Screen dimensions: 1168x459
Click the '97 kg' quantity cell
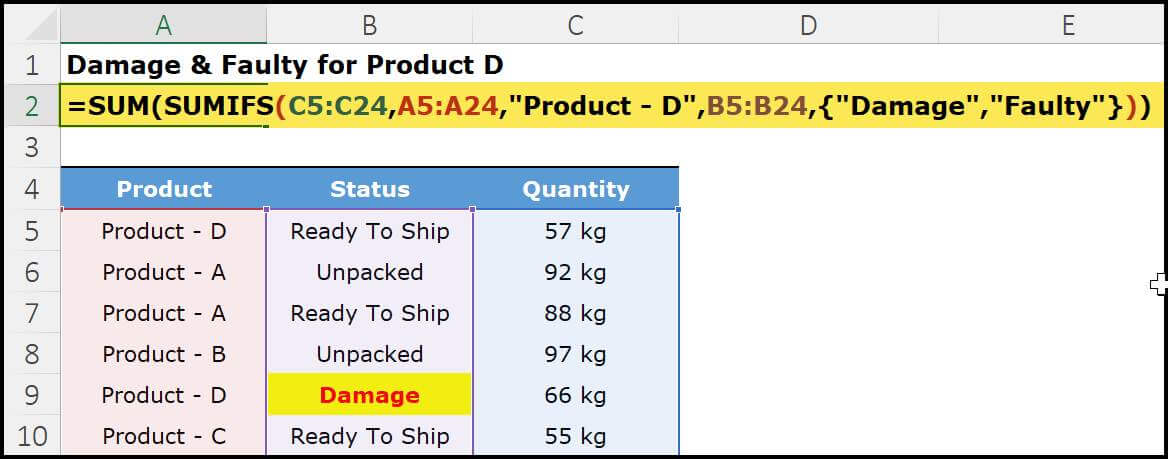pos(576,354)
